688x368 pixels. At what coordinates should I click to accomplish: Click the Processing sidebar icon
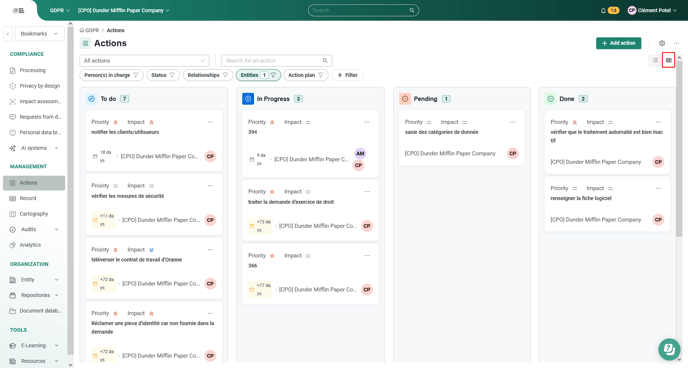pyautogui.click(x=12, y=70)
